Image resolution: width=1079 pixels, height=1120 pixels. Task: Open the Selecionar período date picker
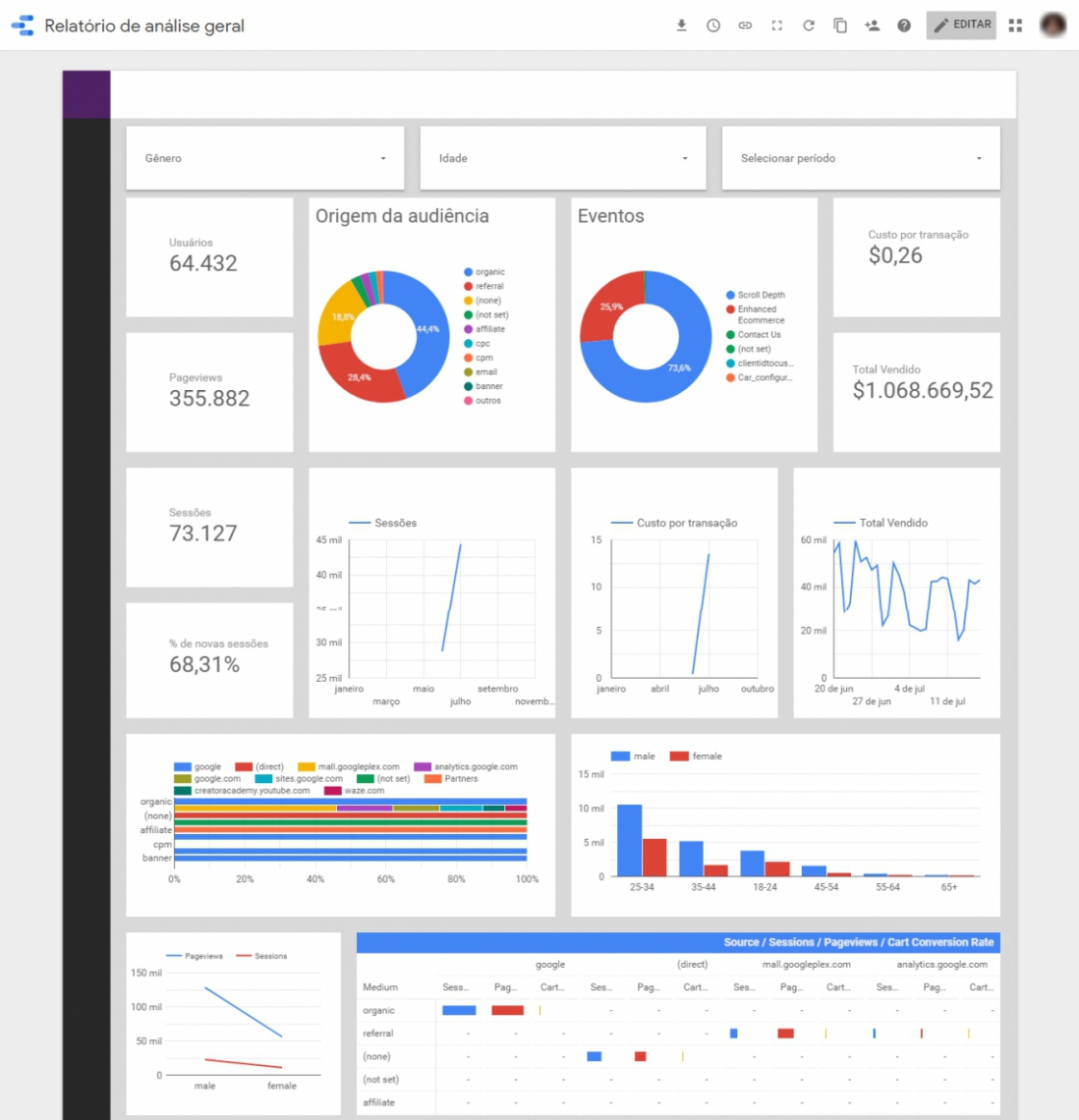pos(859,158)
